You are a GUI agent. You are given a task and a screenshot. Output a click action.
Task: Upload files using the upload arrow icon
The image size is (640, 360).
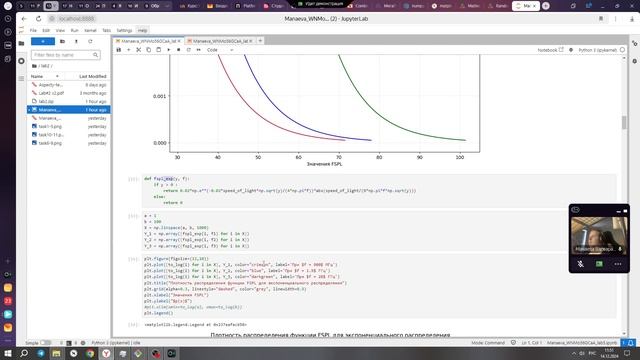click(x=76, y=41)
